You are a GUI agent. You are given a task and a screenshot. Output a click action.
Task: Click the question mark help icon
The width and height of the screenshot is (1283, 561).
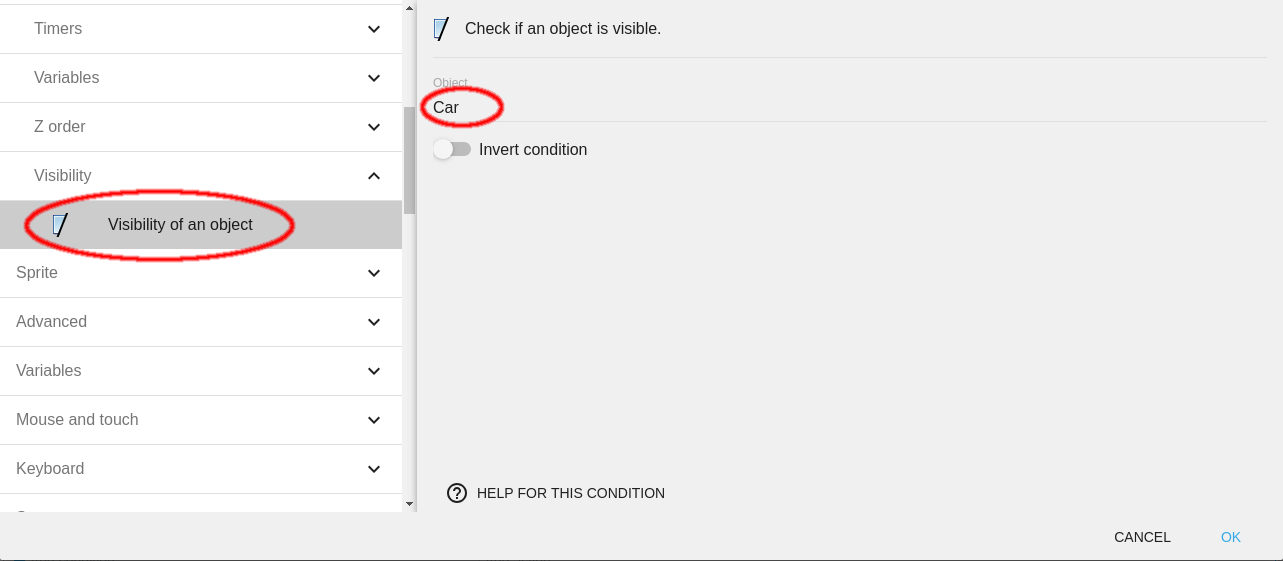click(457, 493)
